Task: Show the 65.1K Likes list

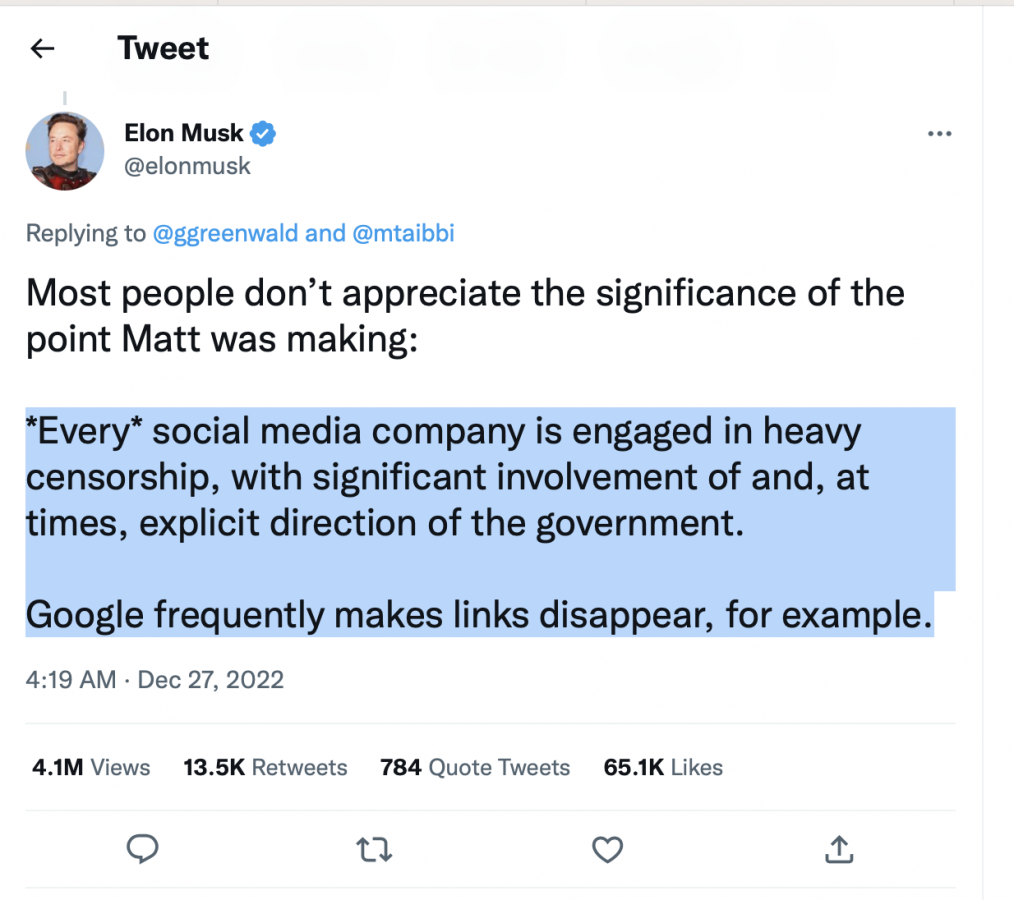Action: click(x=663, y=767)
